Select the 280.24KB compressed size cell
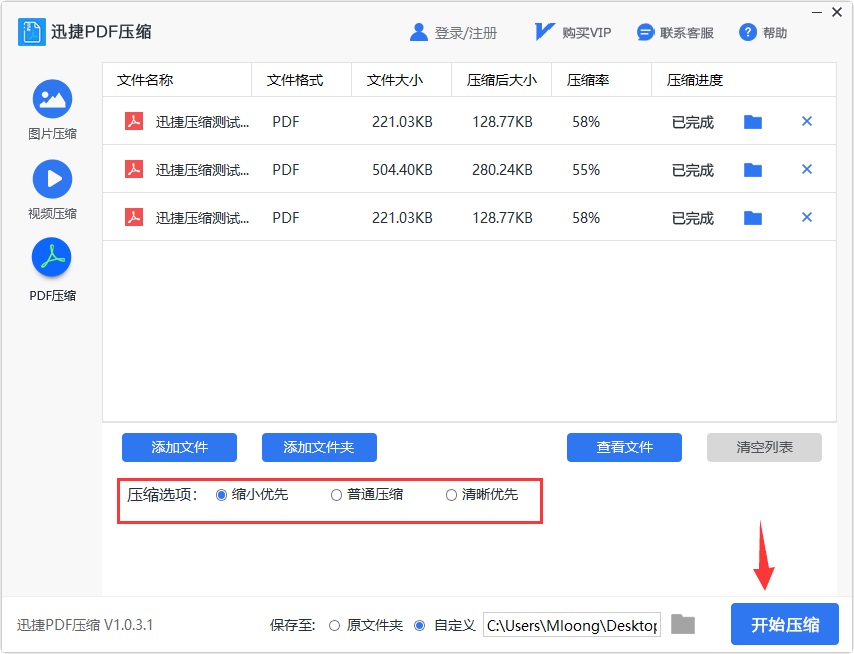This screenshot has height=654, width=854. 502,170
